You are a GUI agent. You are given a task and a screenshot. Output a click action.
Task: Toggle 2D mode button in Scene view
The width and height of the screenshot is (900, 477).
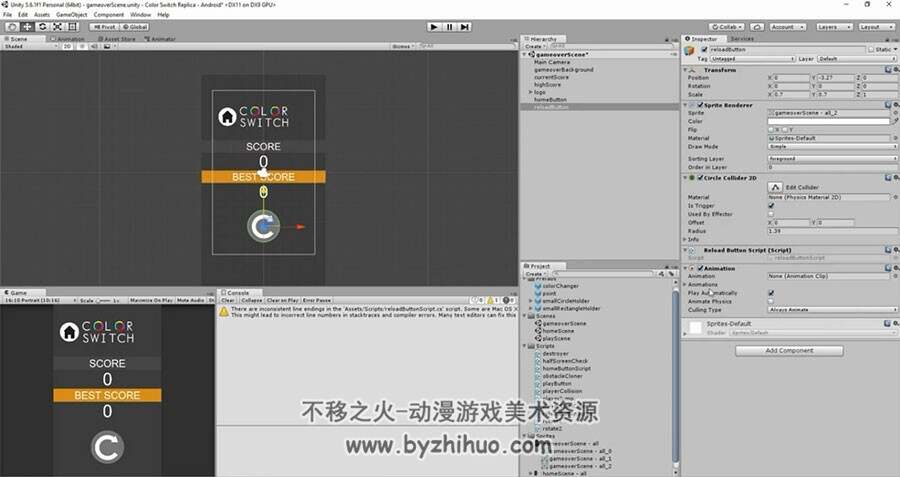pyautogui.click(x=67, y=46)
